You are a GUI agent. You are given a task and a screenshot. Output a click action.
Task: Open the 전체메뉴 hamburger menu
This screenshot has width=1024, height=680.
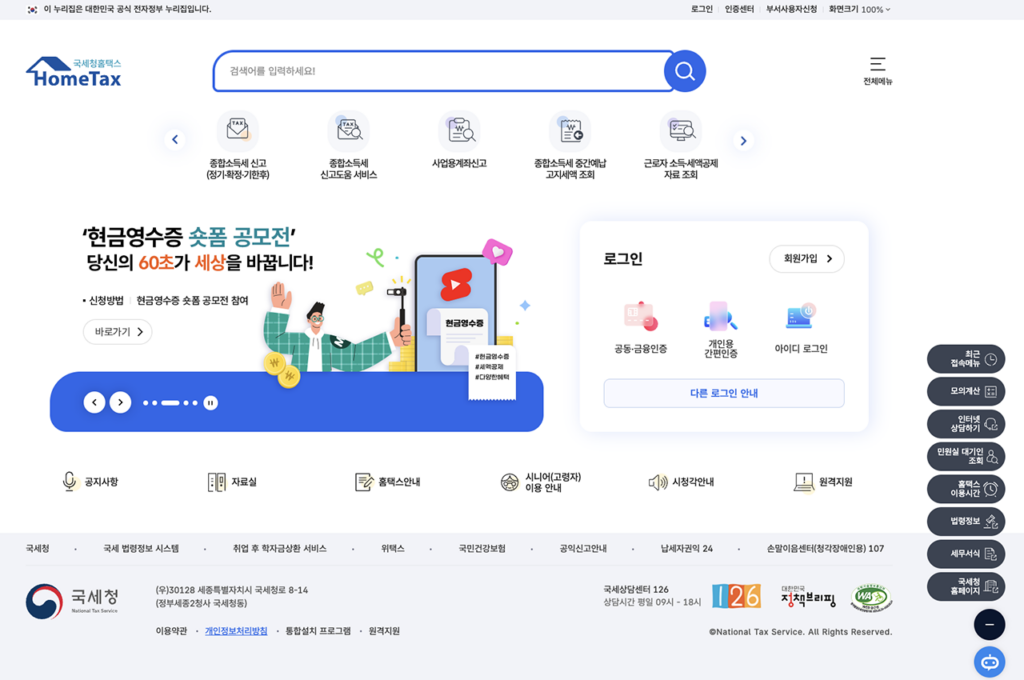[x=877, y=71]
